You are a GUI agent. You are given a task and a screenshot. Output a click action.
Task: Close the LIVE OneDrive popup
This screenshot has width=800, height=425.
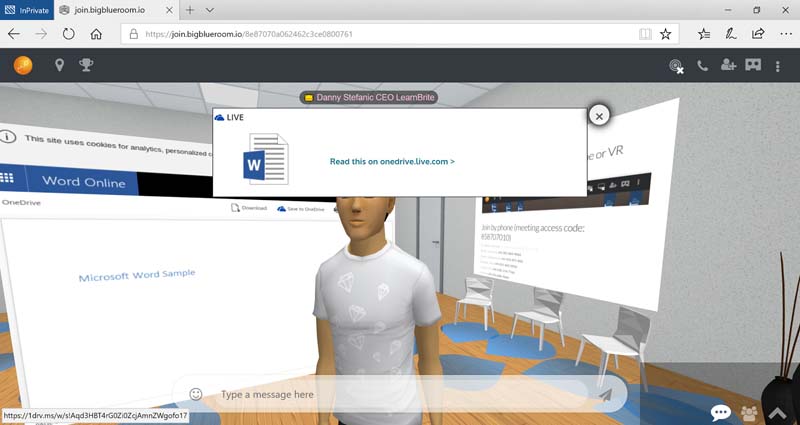click(x=599, y=116)
